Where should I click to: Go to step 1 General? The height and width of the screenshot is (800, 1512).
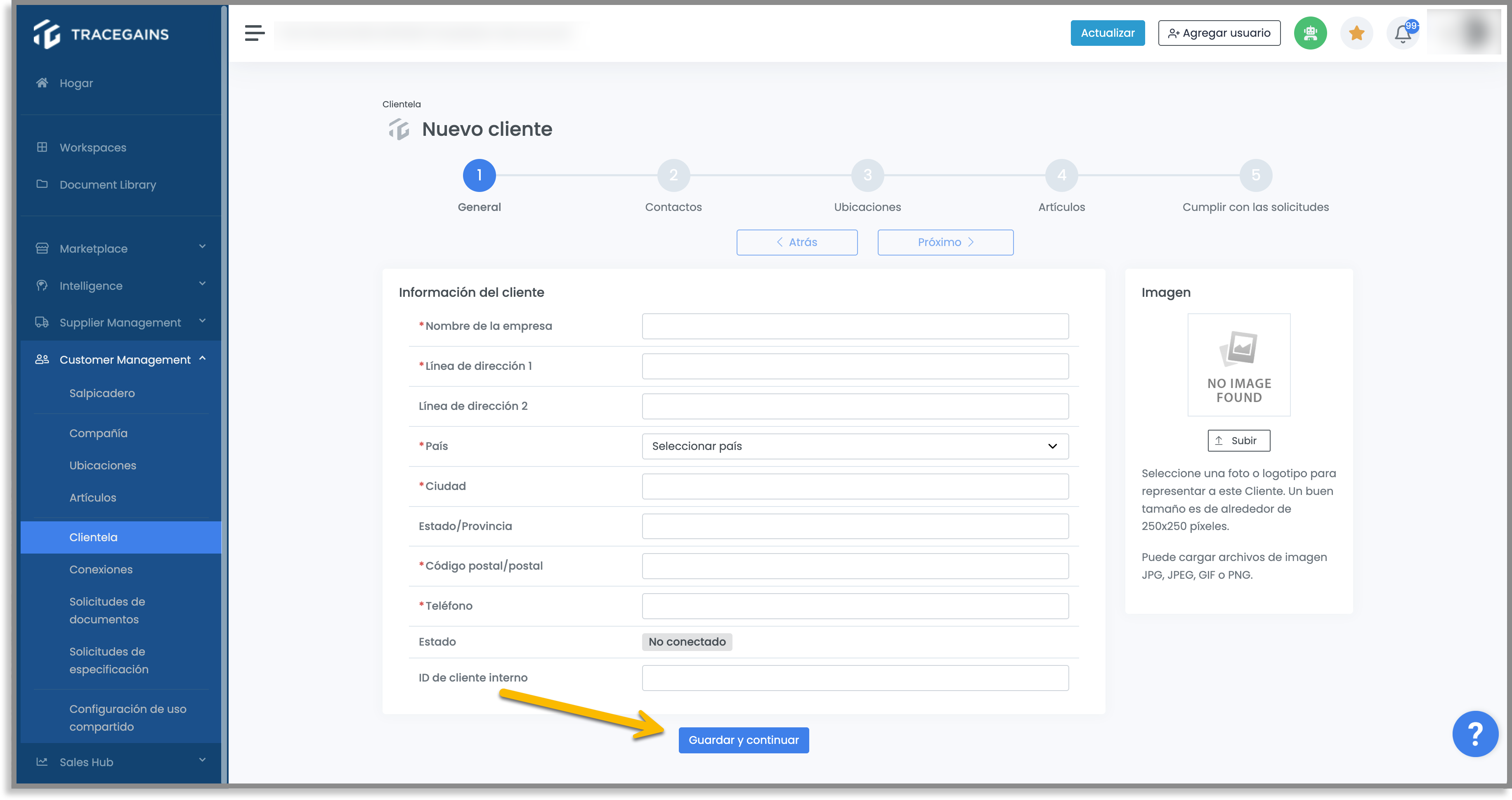tap(479, 175)
